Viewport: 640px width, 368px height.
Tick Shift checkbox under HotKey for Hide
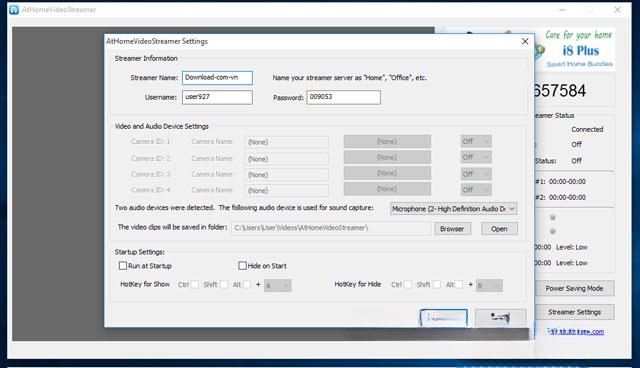(x=437, y=284)
